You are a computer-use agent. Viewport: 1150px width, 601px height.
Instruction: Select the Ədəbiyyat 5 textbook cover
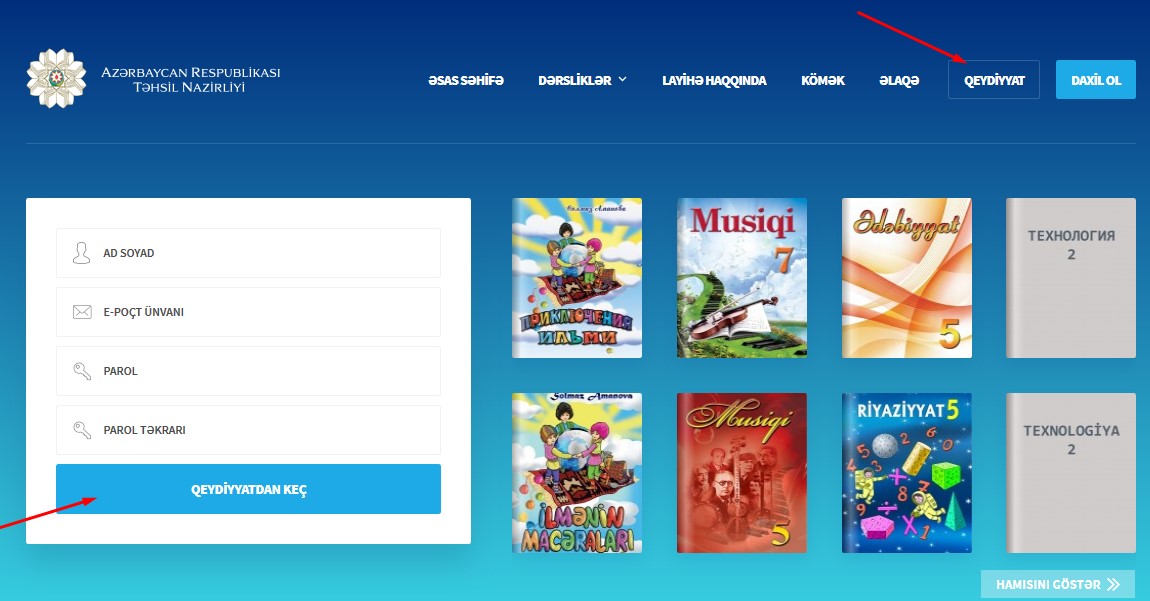[906, 277]
